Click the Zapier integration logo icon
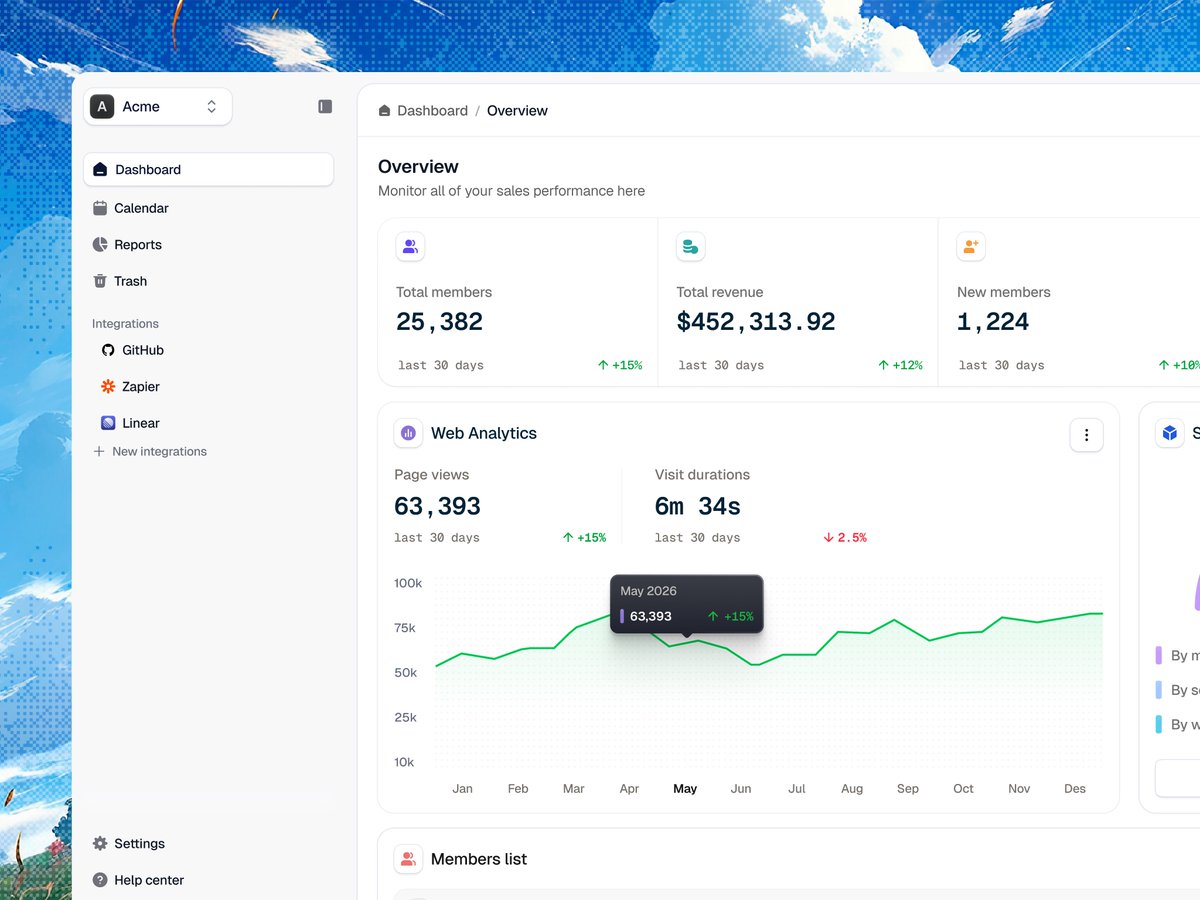The width and height of the screenshot is (1200, 900). point(108,386)
